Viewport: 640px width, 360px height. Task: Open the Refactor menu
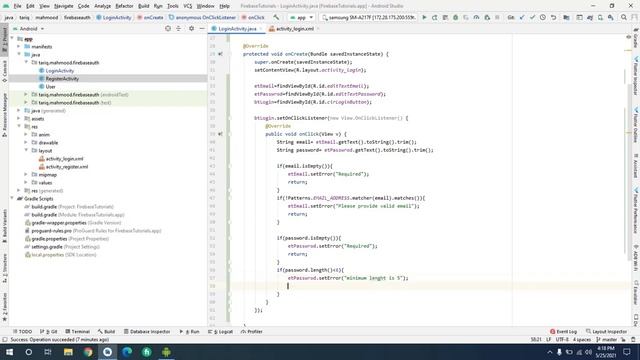(124, 6)
